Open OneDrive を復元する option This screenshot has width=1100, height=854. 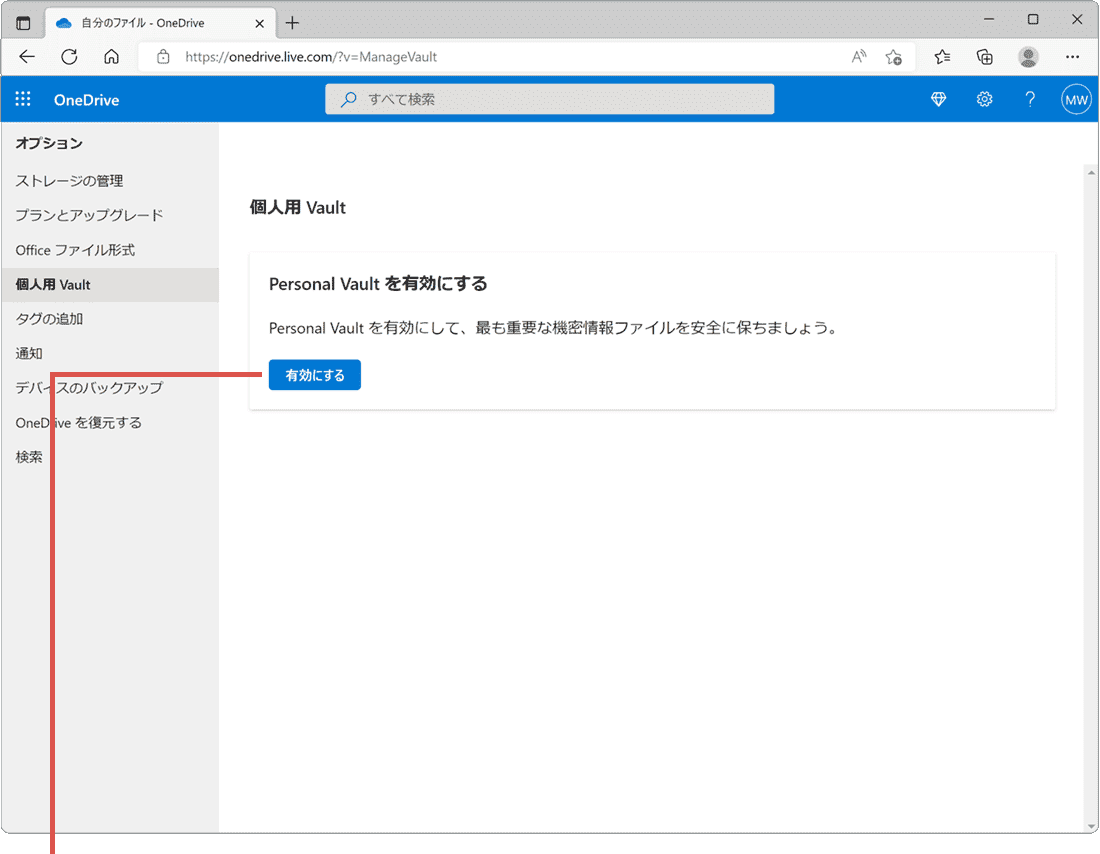click(110, 422)
